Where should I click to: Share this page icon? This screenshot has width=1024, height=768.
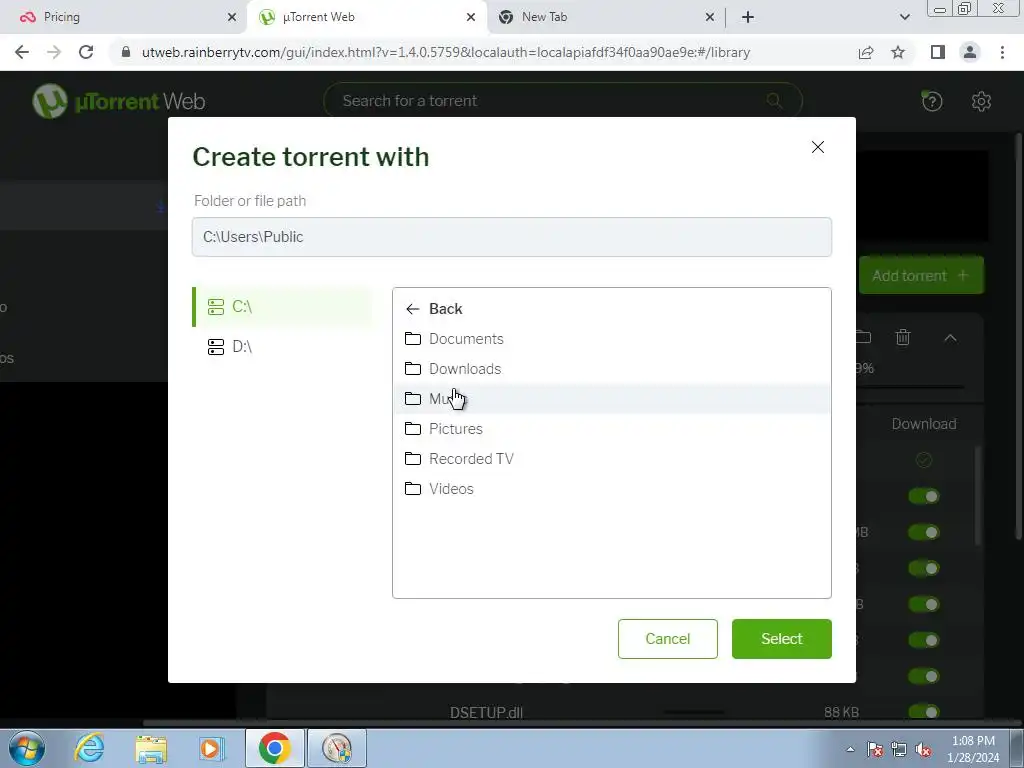click(866, 52)
